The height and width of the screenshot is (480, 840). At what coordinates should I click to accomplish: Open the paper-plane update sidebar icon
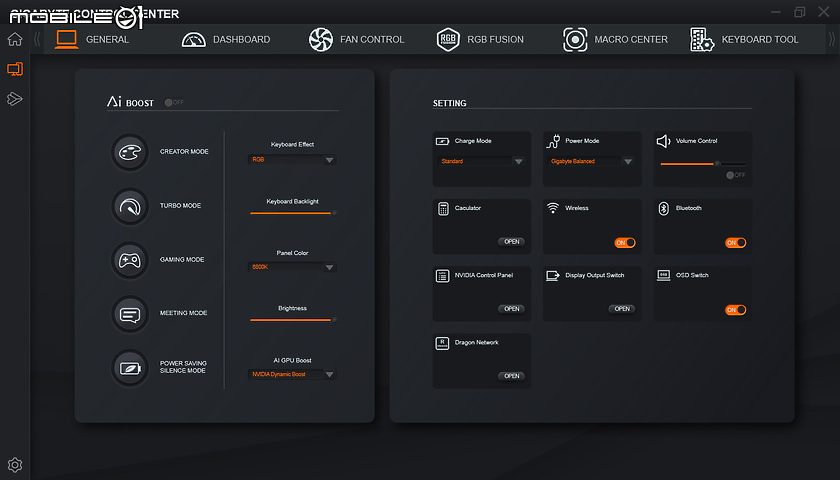coord(15,99)
